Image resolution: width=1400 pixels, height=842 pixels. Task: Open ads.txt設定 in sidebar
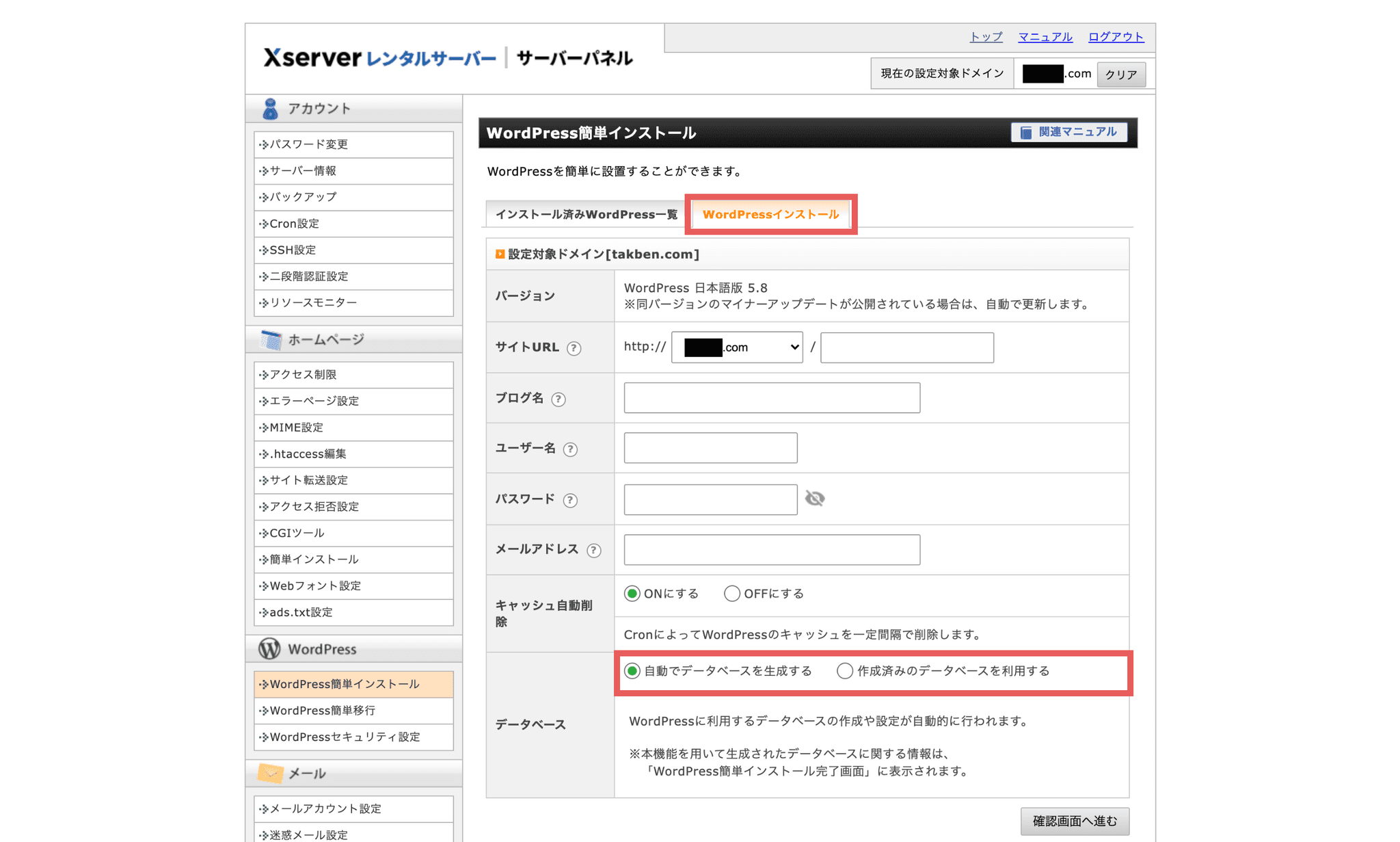(353, 612)
